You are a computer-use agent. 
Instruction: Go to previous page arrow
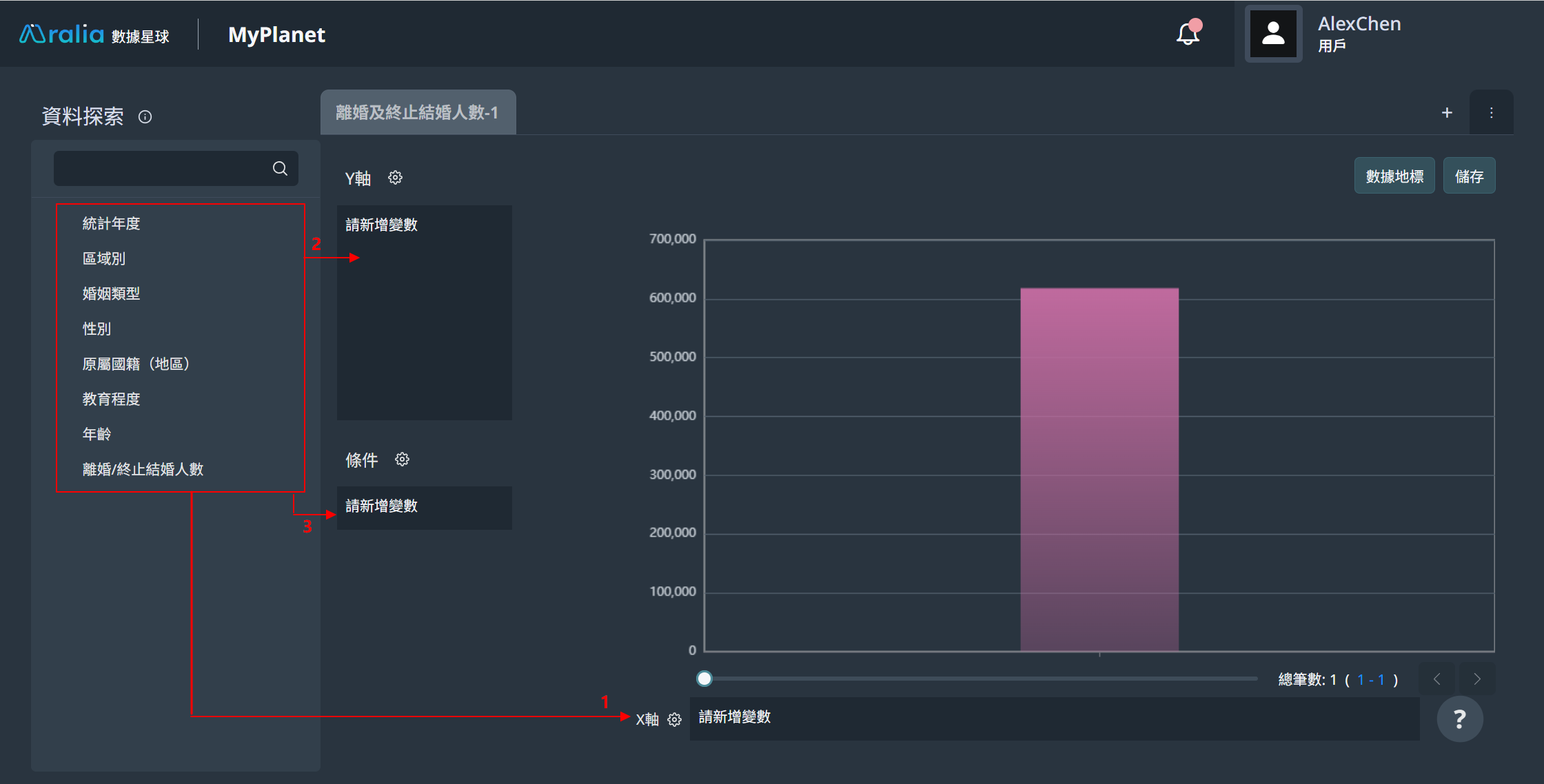[1437, 679]
